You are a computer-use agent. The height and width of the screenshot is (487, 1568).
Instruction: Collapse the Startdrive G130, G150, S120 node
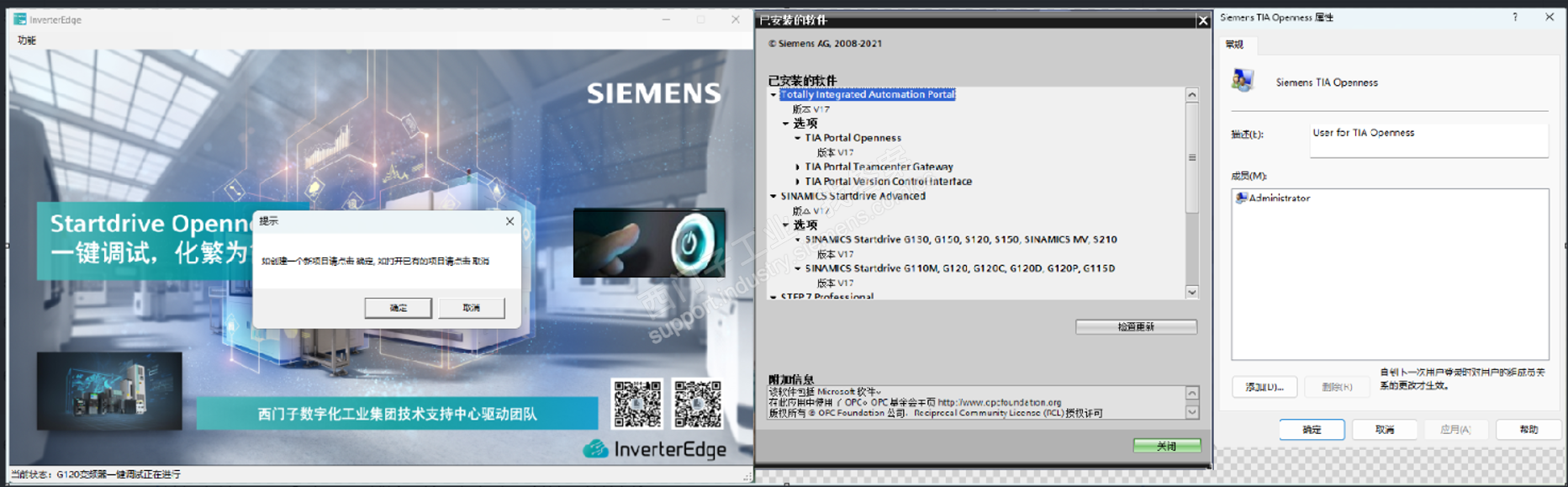[798, 240]
